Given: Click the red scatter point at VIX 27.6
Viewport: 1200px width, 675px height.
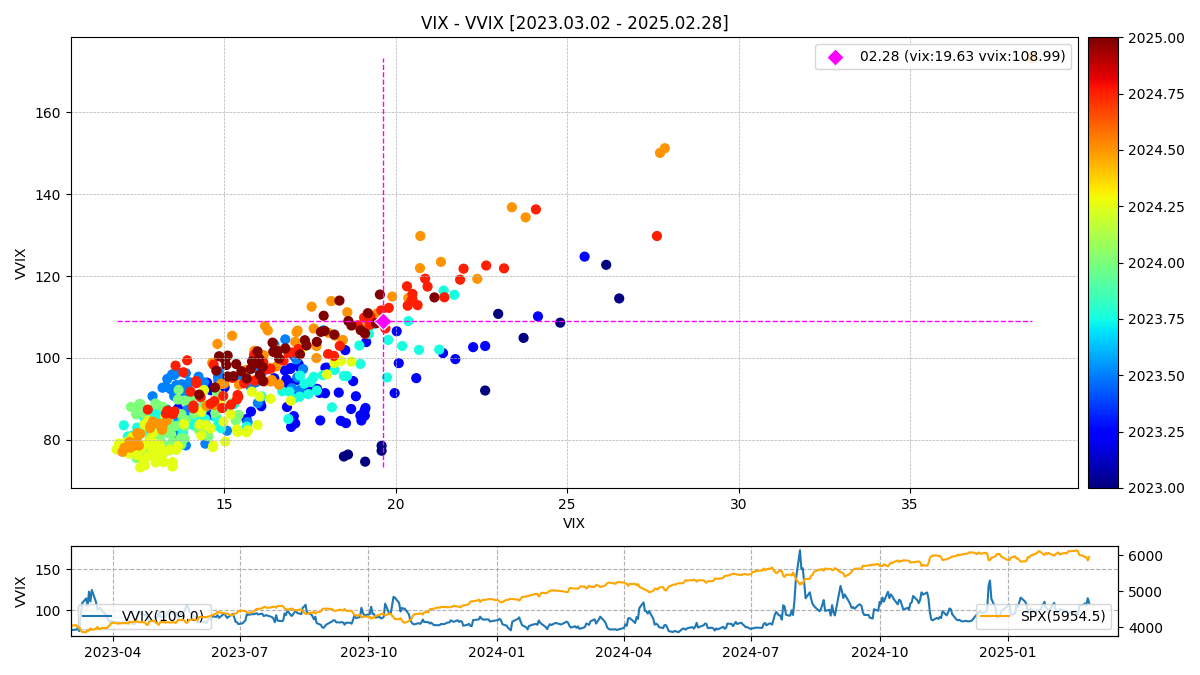Looking at the screenshot, I should tap(657, 236).
